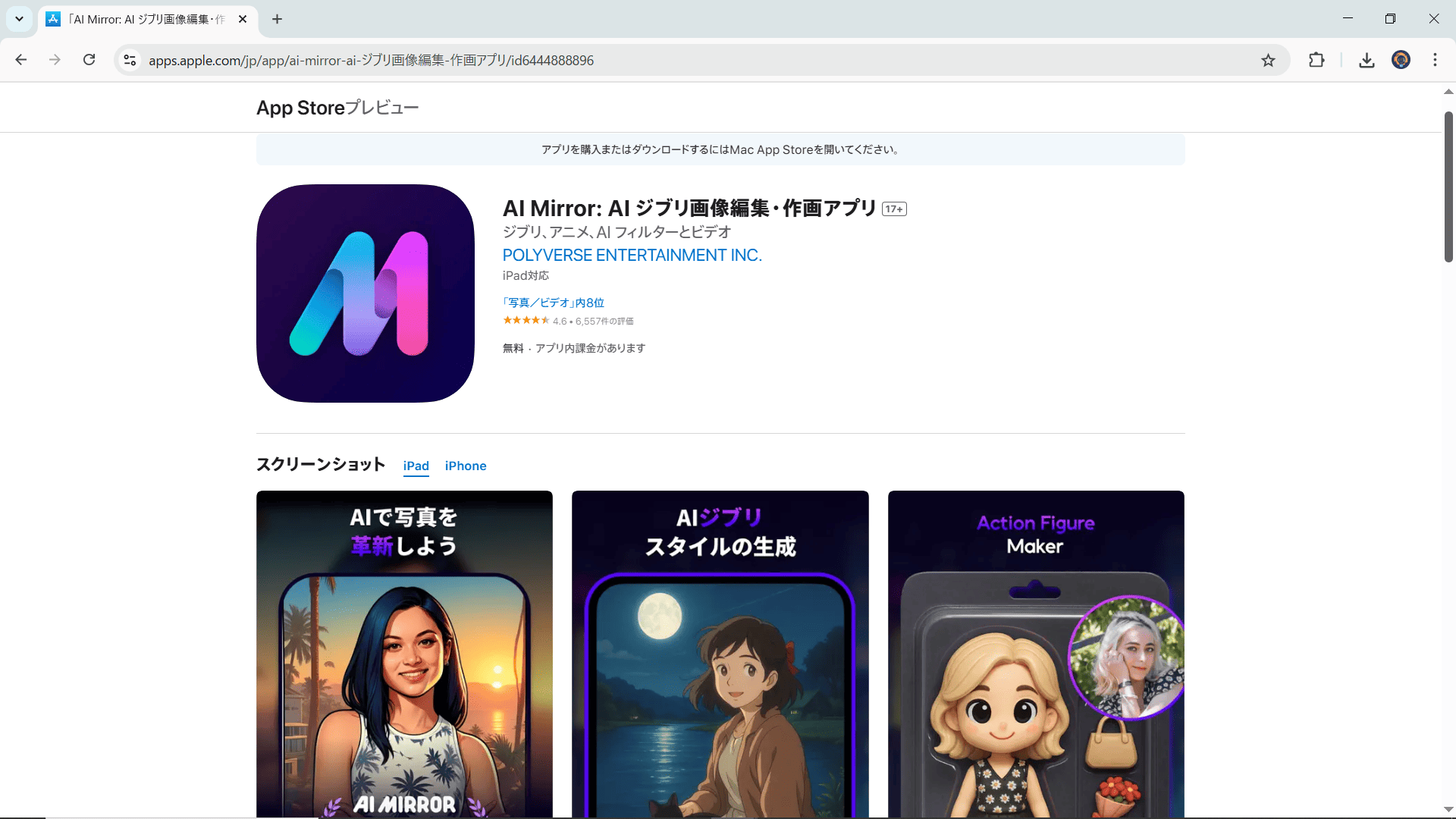Switch to the iPhone screenshots tab
Image resolution: width=1456 pixels, height=819 pixels.
(x=466, y=466)
